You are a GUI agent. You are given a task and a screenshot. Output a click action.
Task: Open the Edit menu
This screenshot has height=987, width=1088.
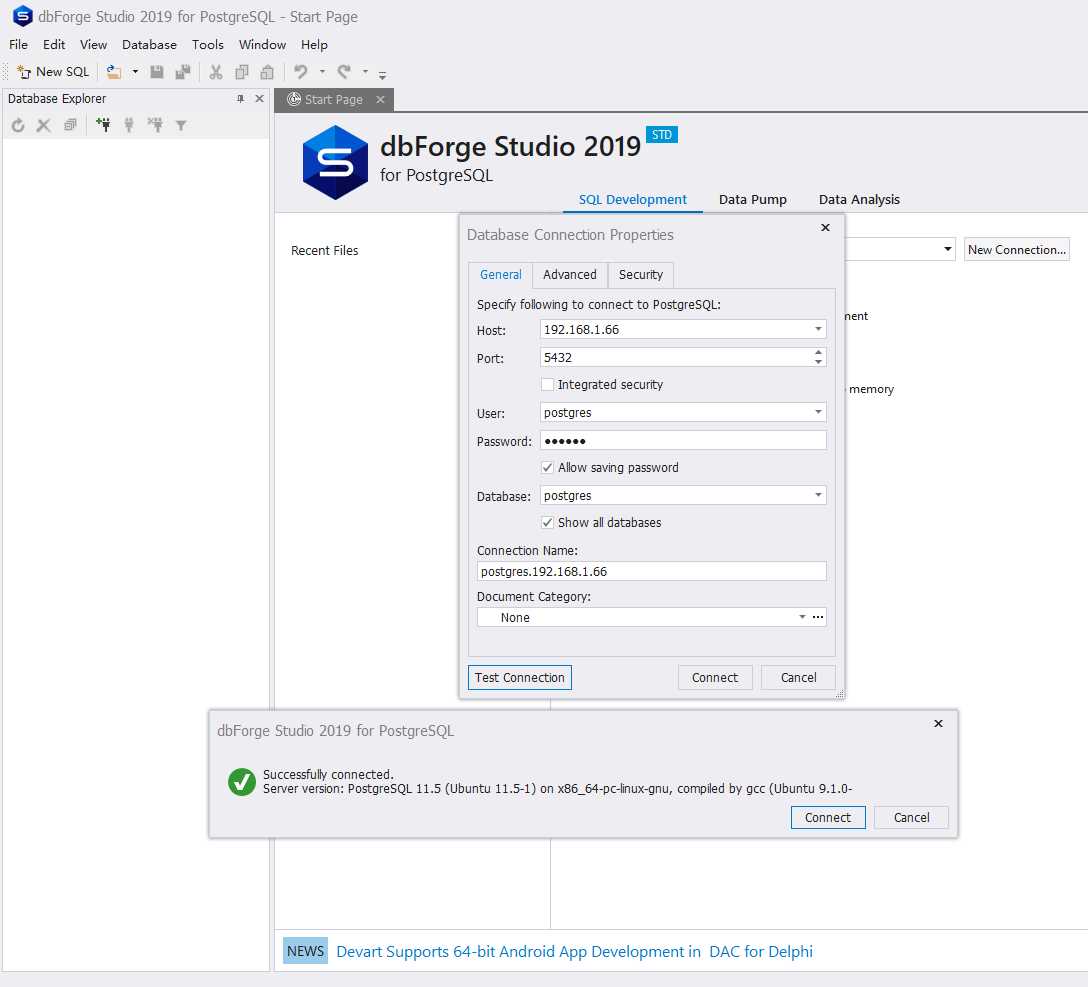[54, 44]
